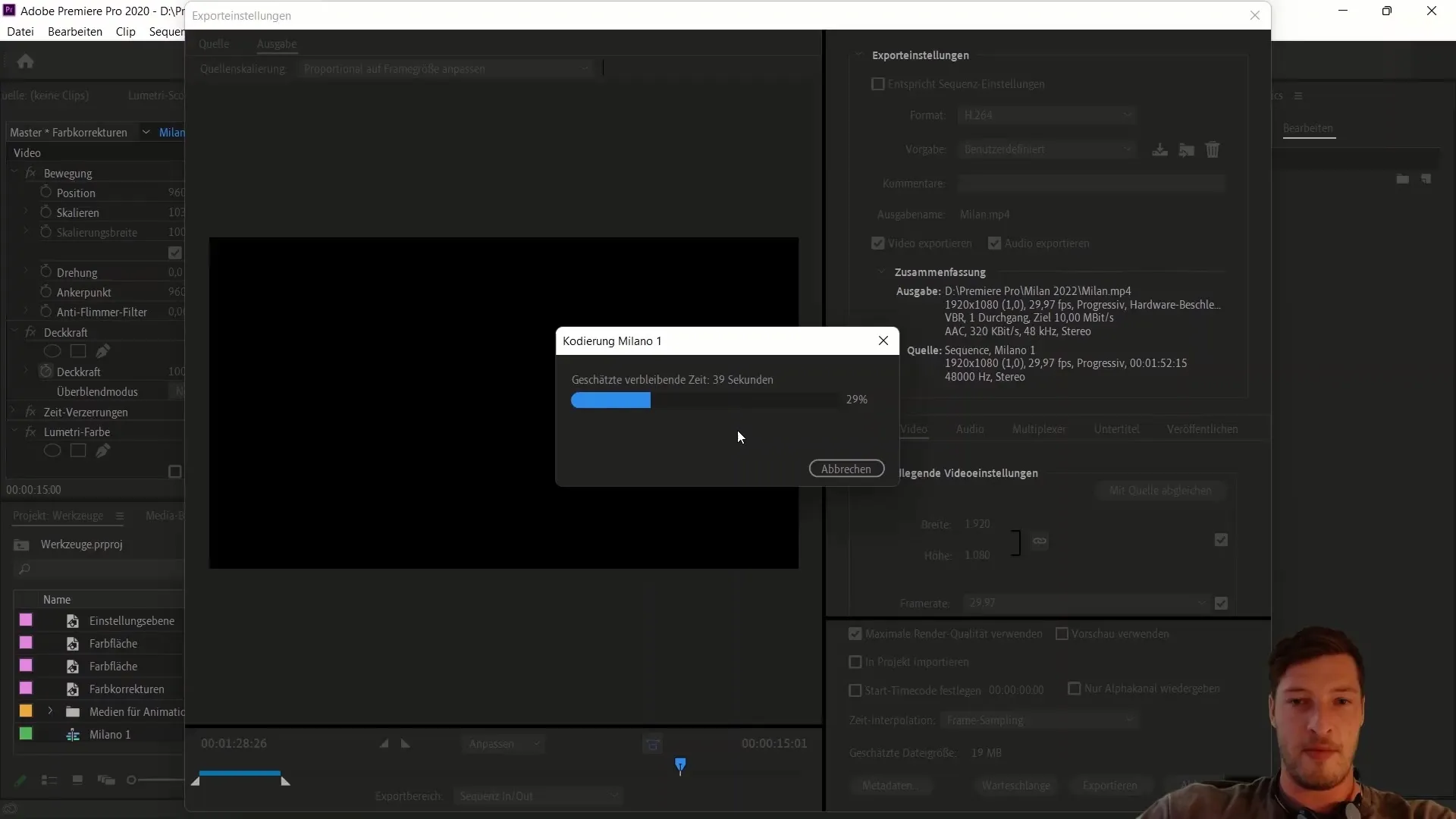Set out point triangle in export preview
The image size is (1456, 819).
[406, 744]
